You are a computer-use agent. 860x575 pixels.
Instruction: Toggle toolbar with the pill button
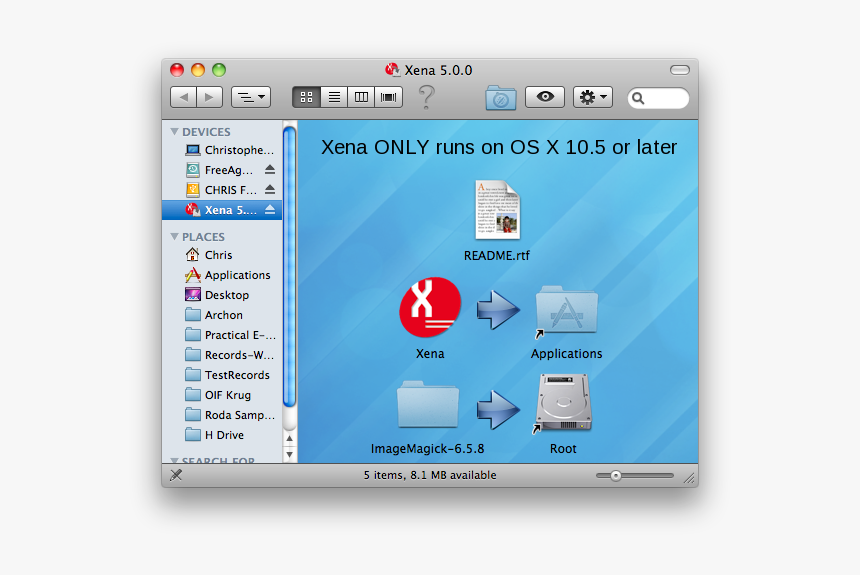[680, 70]
